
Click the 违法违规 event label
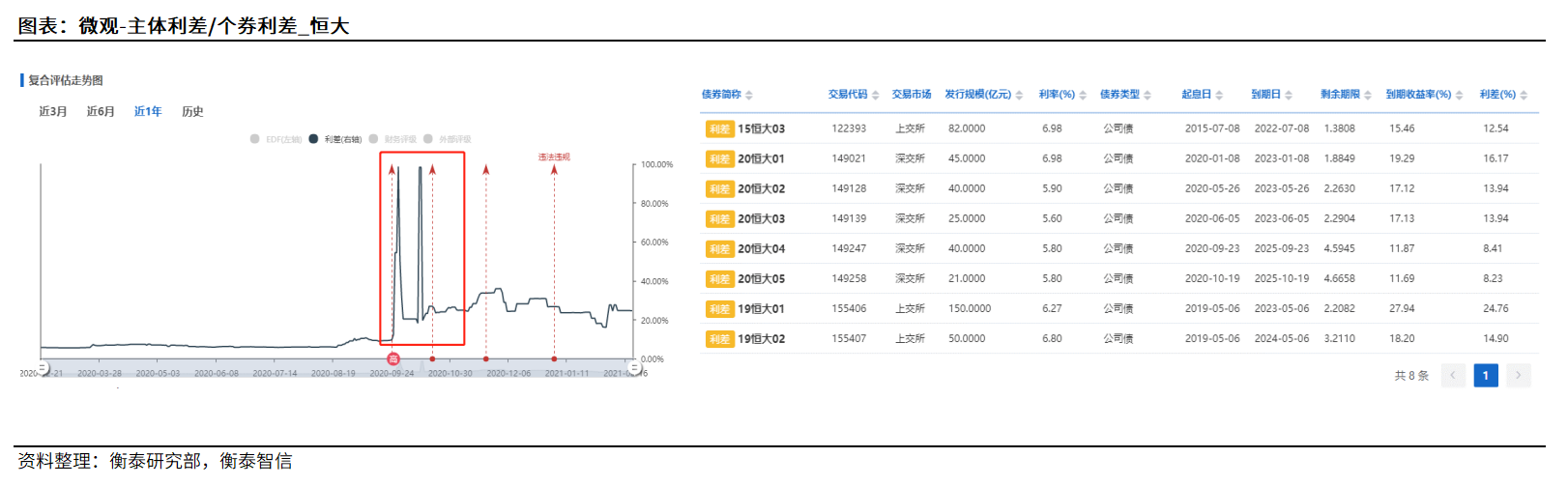(x=554, y=157)
